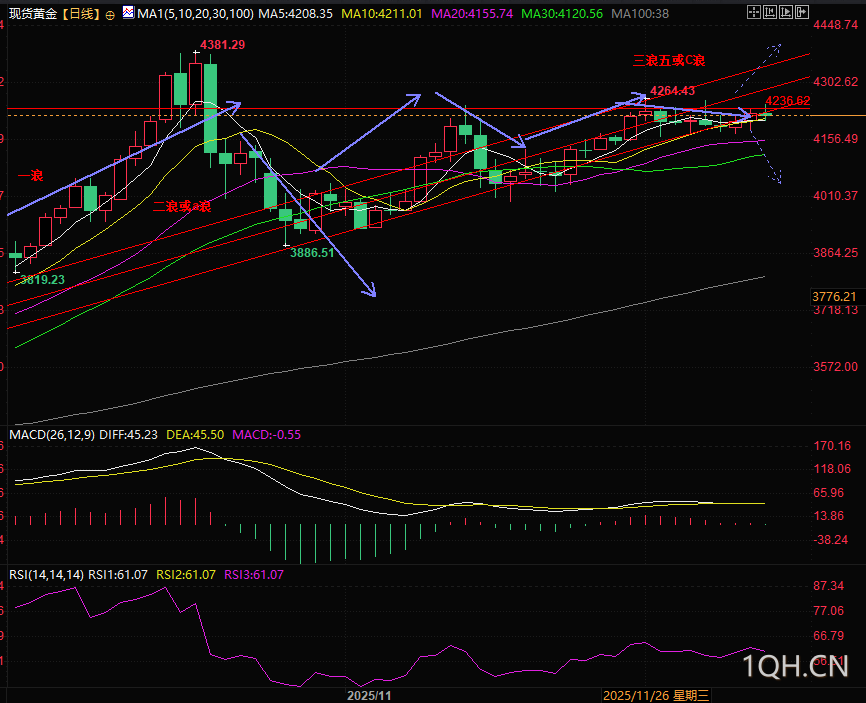Click the gray MA100 legend label

pyautogui.click(x=639, y=14)
